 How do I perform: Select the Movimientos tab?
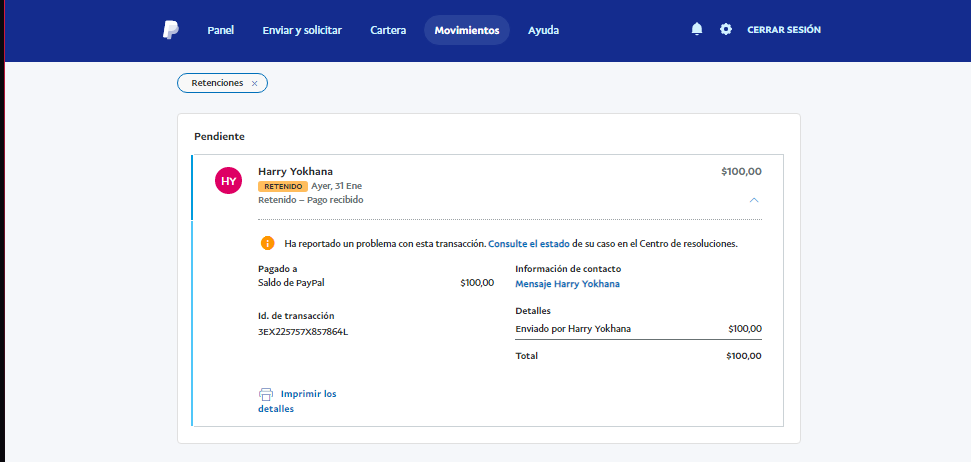tap(467, 30)
